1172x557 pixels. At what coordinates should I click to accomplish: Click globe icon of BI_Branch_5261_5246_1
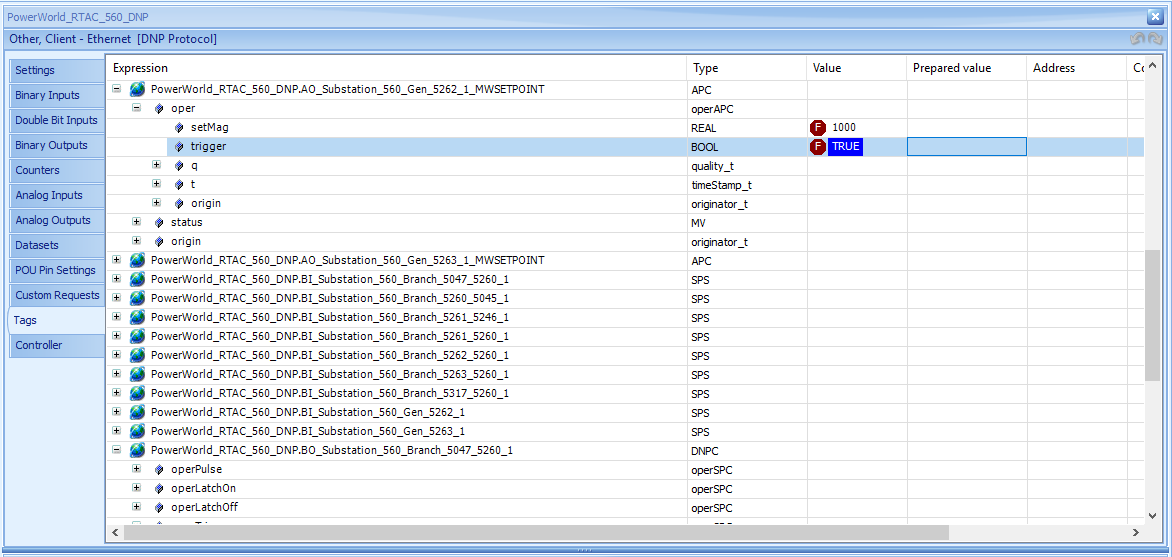click(138, 317)
